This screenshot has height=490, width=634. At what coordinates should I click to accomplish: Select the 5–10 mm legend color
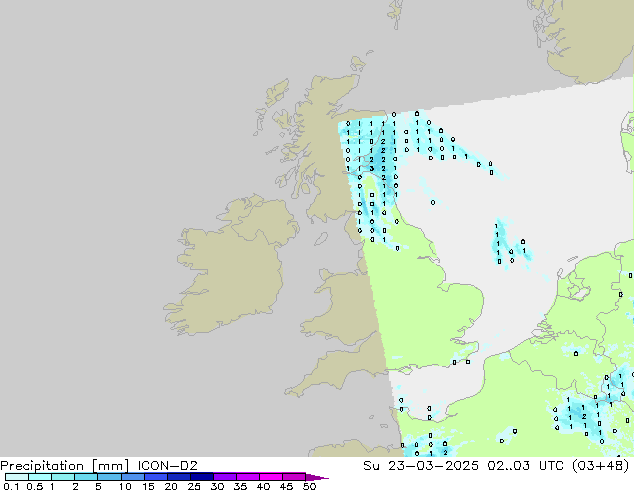[109, 477]
